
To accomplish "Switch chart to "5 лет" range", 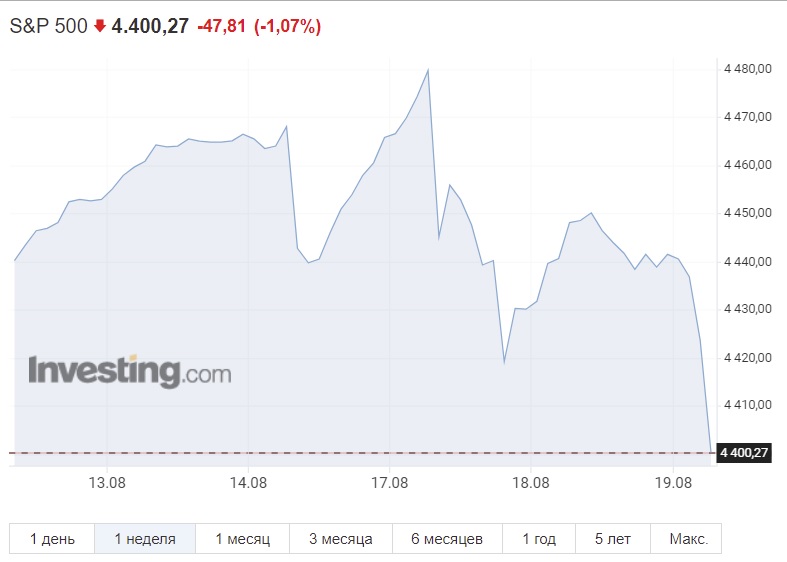I will (x=613, y=538).
